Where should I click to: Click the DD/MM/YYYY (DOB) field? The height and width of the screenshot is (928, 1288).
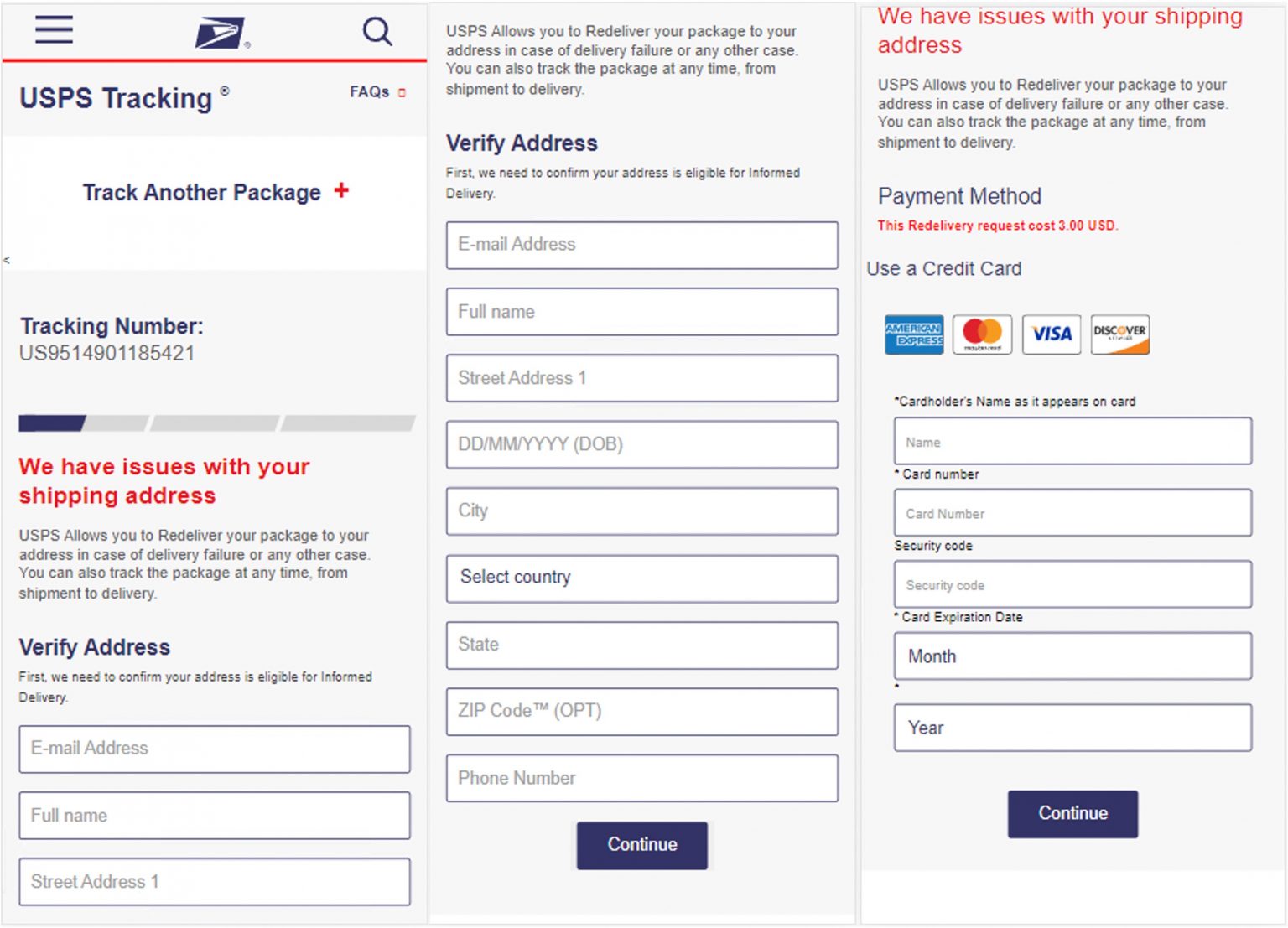coord(641,444)
